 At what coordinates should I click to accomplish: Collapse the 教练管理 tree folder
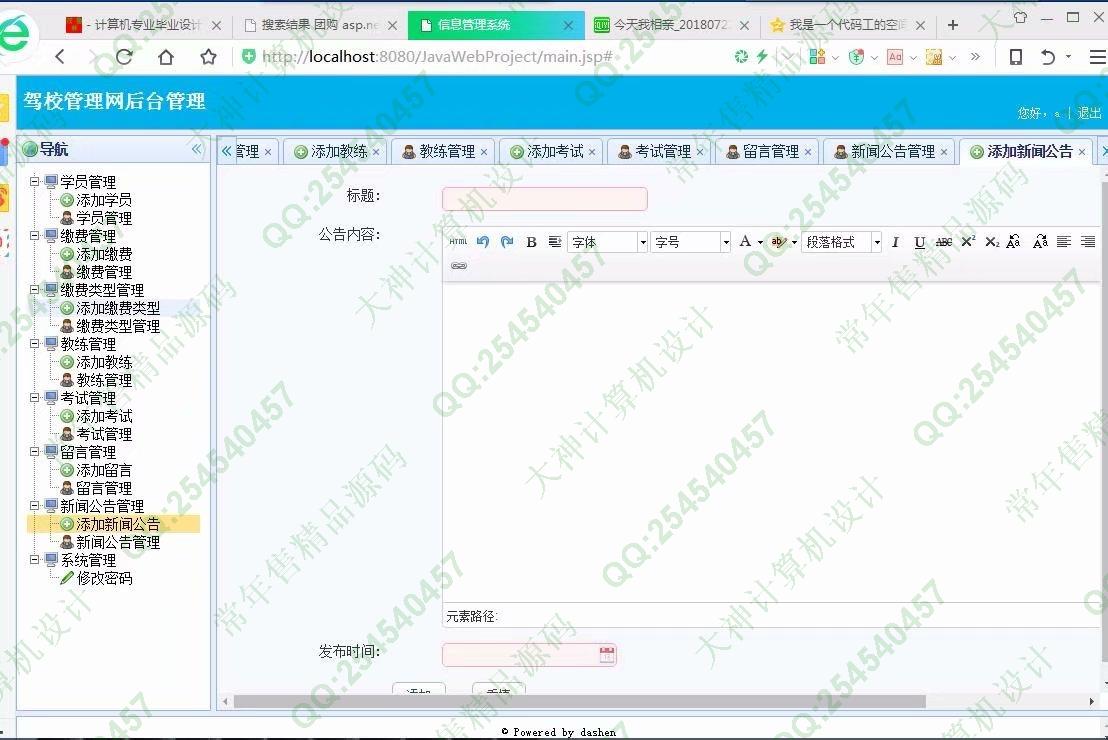point(35,343)
